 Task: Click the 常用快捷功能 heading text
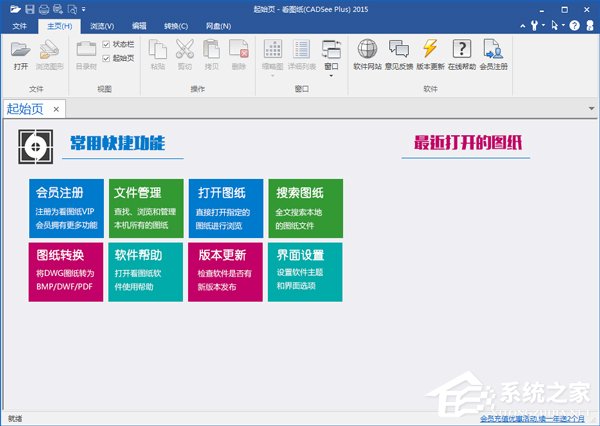(117, 143)
